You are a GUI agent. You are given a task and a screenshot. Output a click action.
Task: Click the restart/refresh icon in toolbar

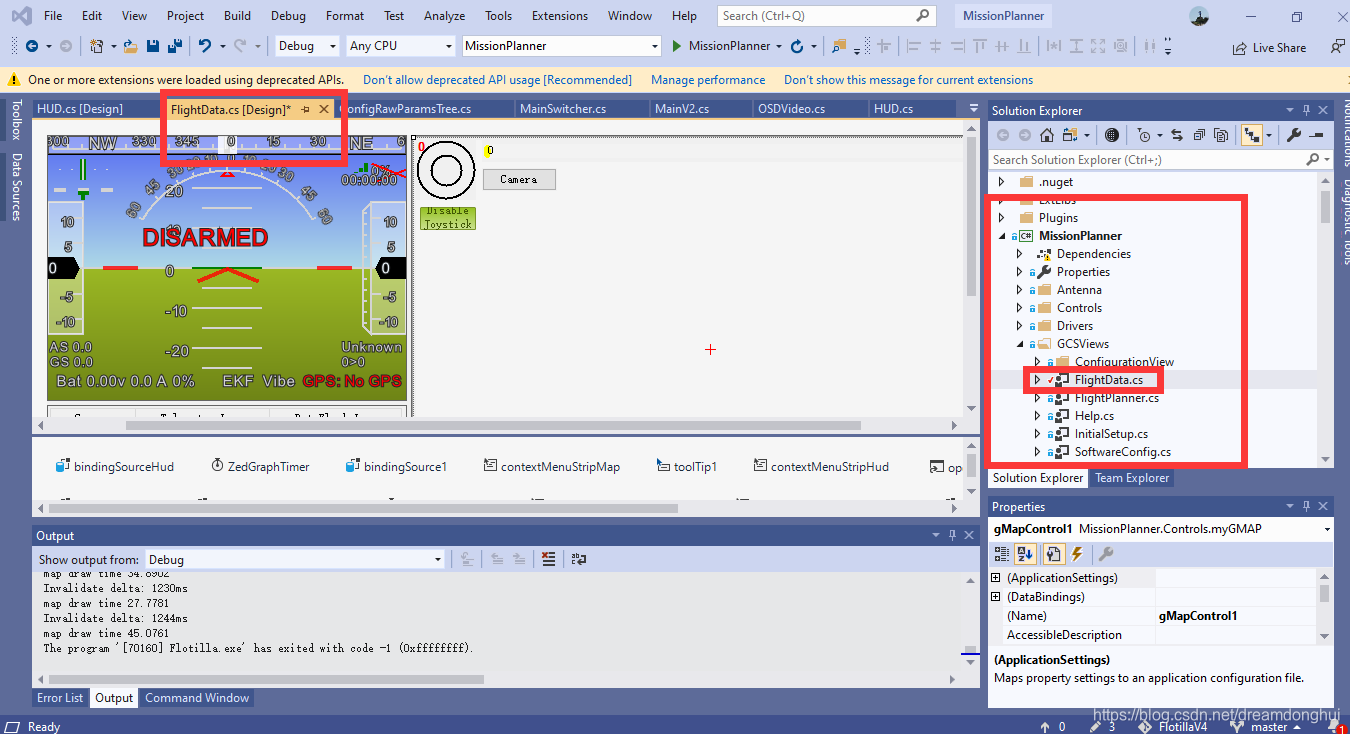(x=797, y=46)
